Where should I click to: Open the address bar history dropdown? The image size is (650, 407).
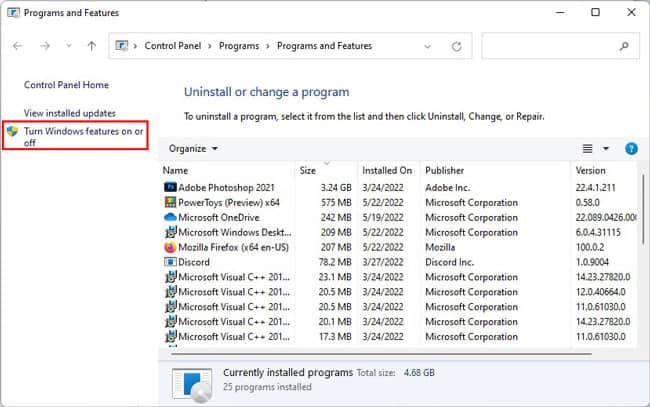pos(427,46)
